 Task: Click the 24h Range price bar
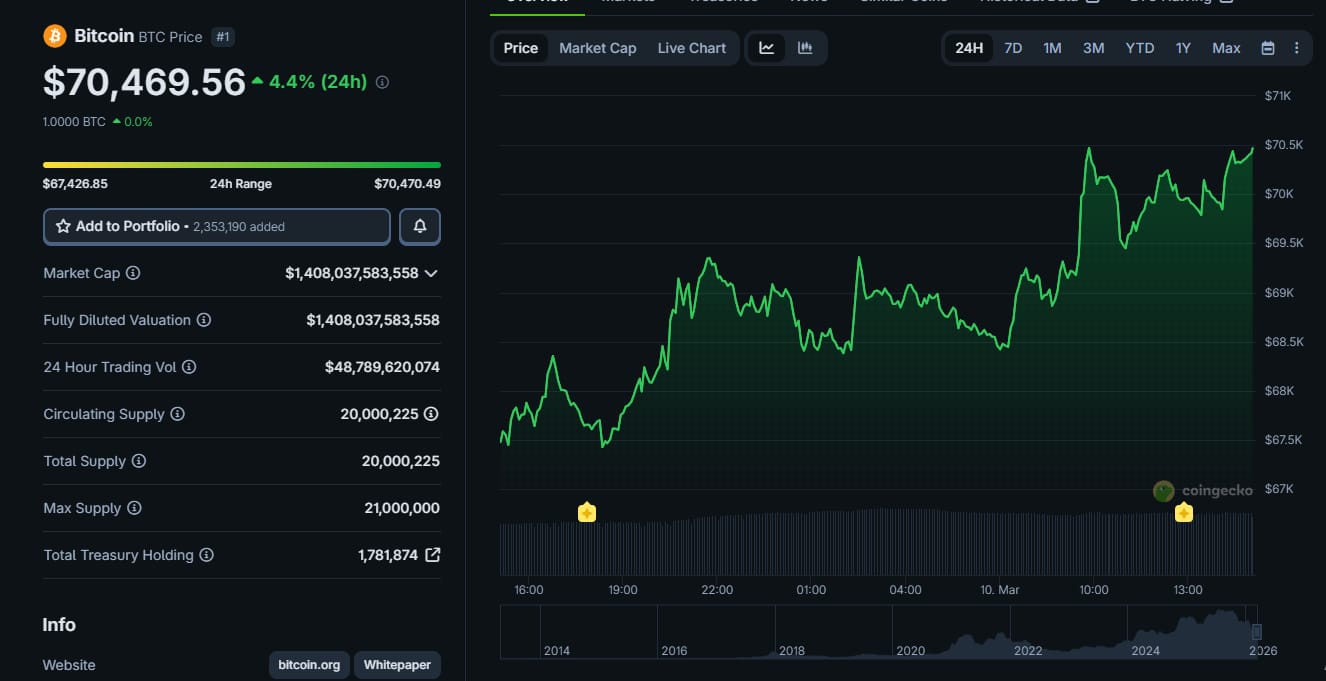242,165
